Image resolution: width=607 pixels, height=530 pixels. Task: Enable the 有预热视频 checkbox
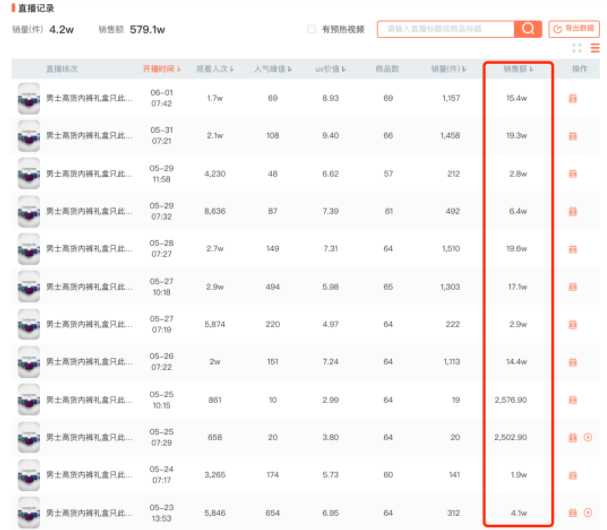(x=312, y=30)
